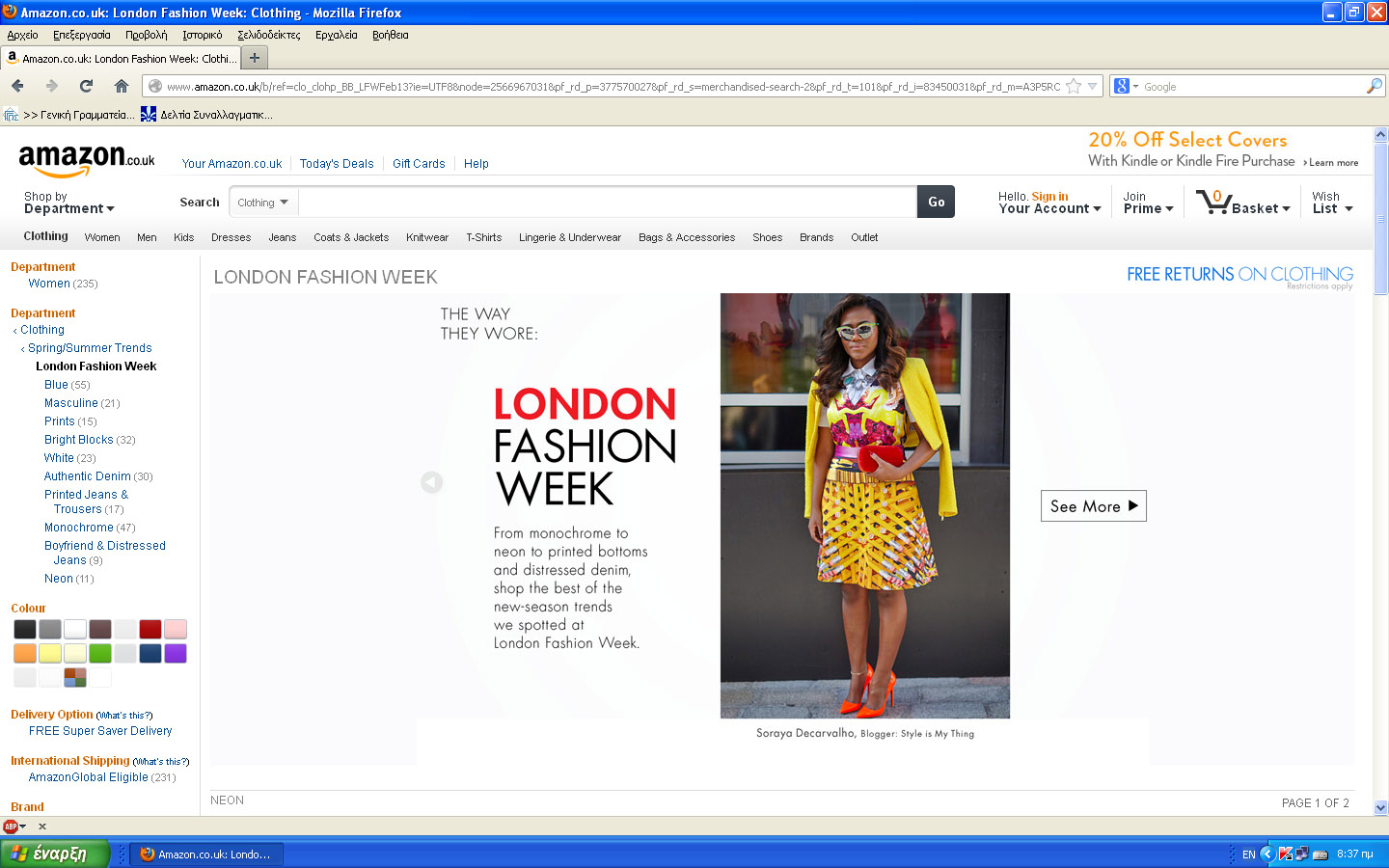Switch to the Firefox taskbar button

pyautogui.click(x=205, y=854)
